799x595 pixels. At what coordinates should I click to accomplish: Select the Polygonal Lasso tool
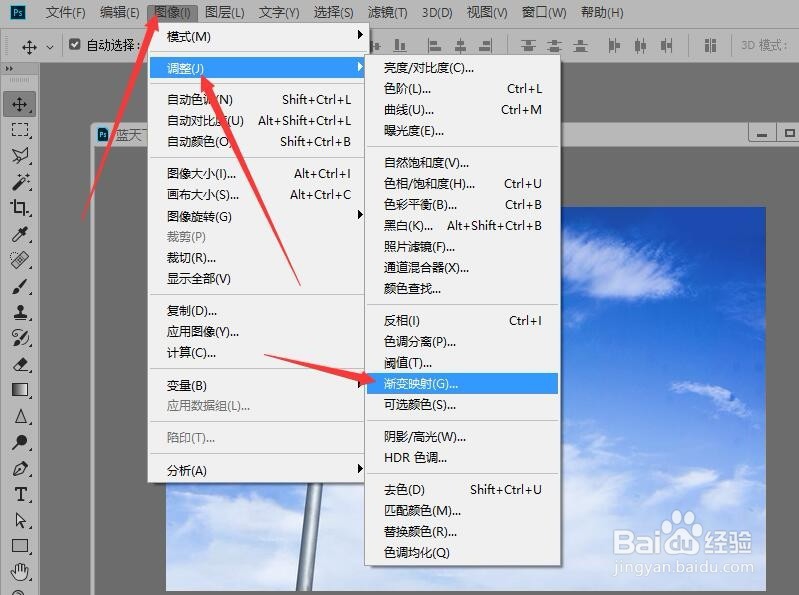click(x=19, y=155)
